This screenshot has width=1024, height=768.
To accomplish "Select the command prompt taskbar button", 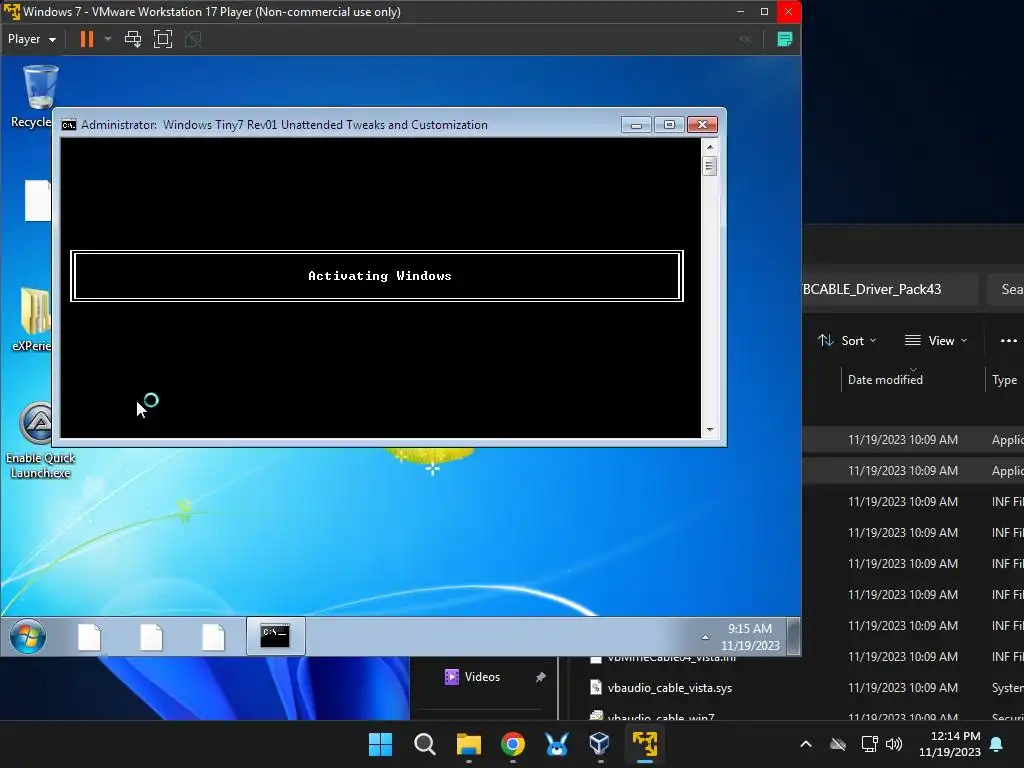I will pyautogui.click(x=275, y=636).
